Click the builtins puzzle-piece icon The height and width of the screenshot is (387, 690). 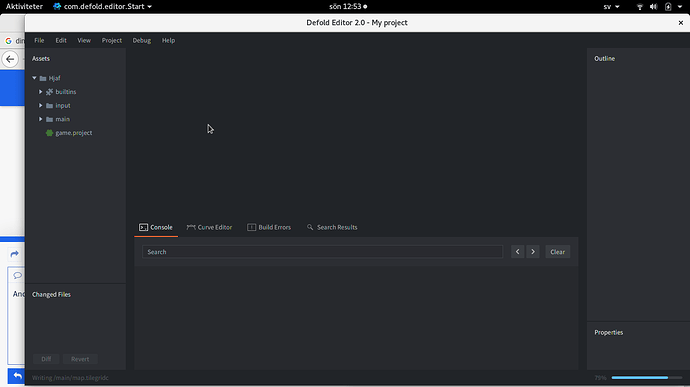click(49, 92)
